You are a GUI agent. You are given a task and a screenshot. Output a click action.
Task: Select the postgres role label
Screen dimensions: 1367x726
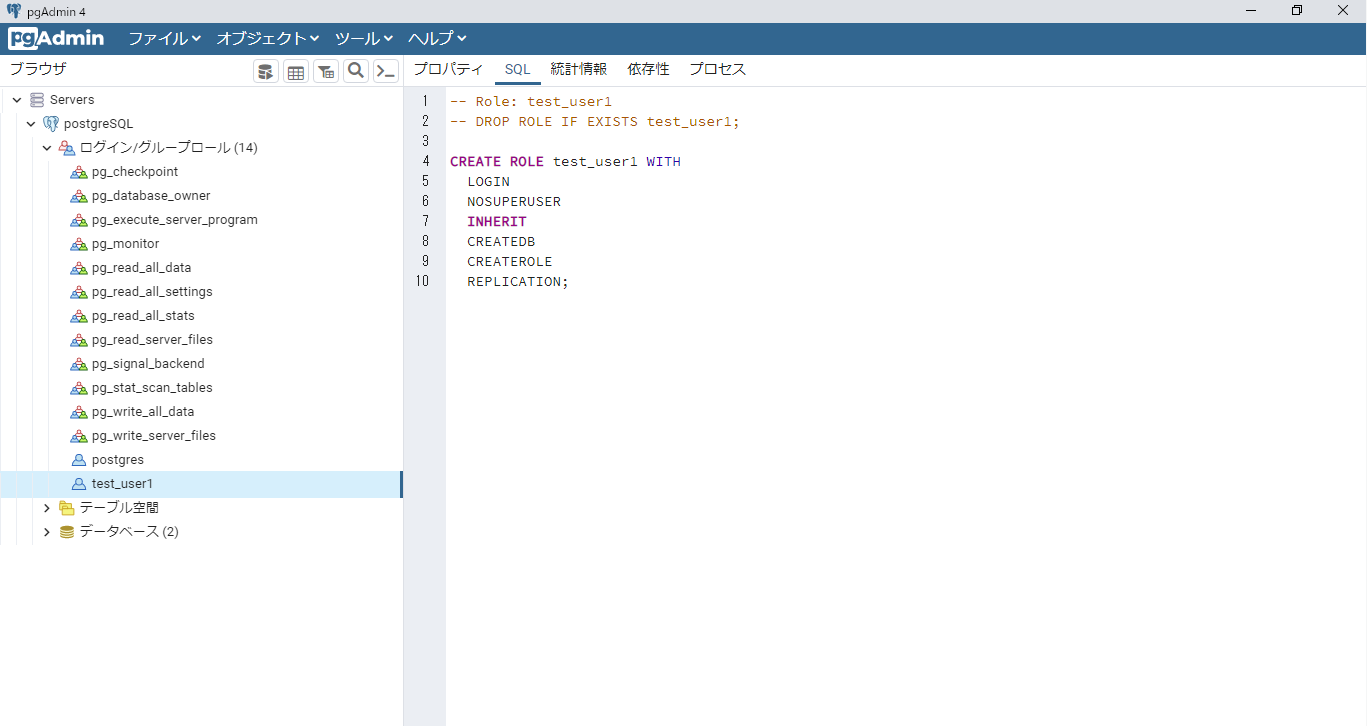click(x=118, y=460)
